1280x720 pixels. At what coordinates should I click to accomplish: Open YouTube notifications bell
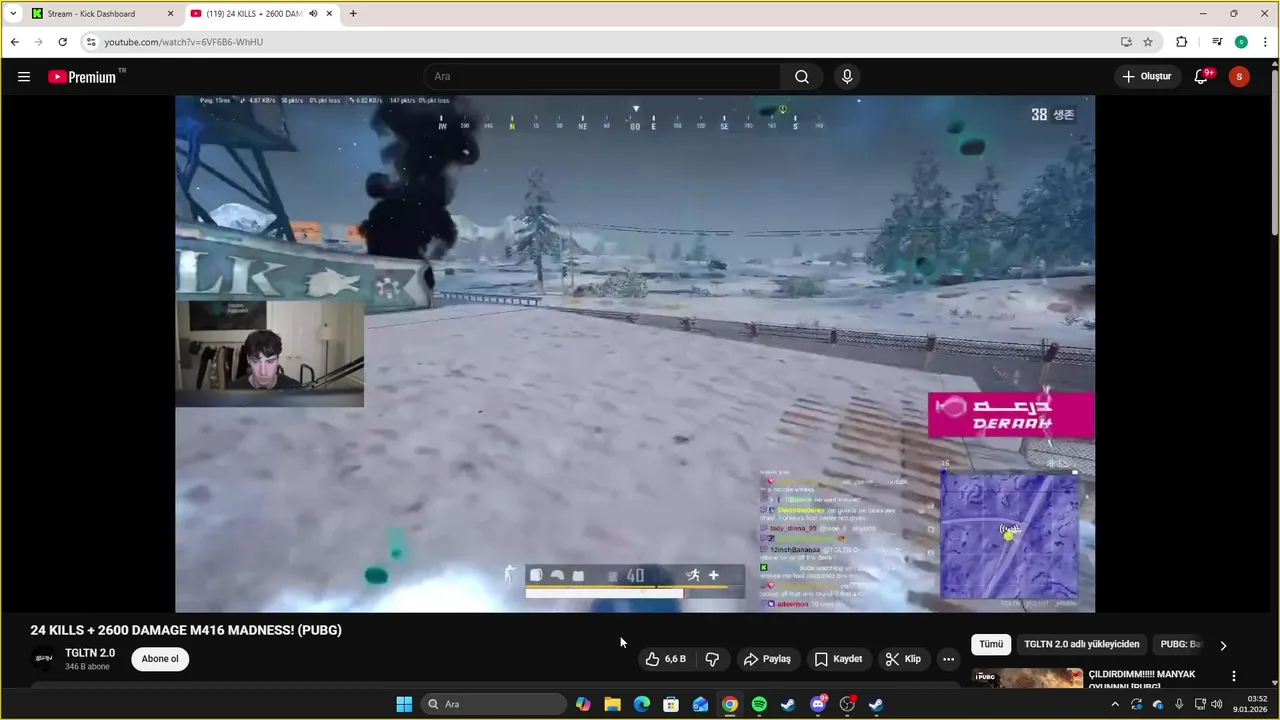(1202, 77)
